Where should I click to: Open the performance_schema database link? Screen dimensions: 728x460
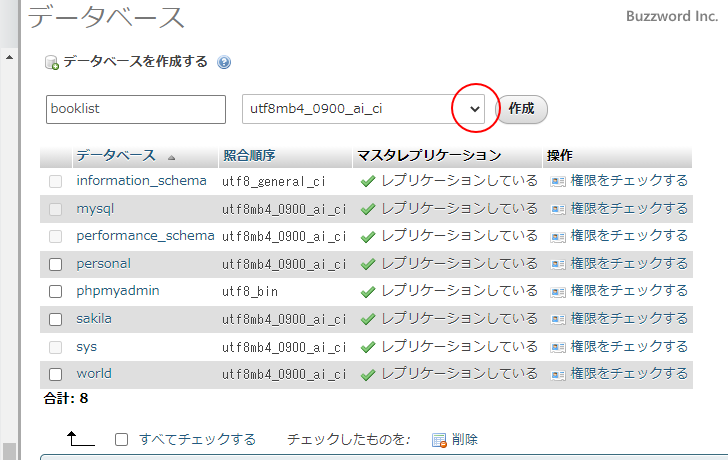(x=145, y=236)
